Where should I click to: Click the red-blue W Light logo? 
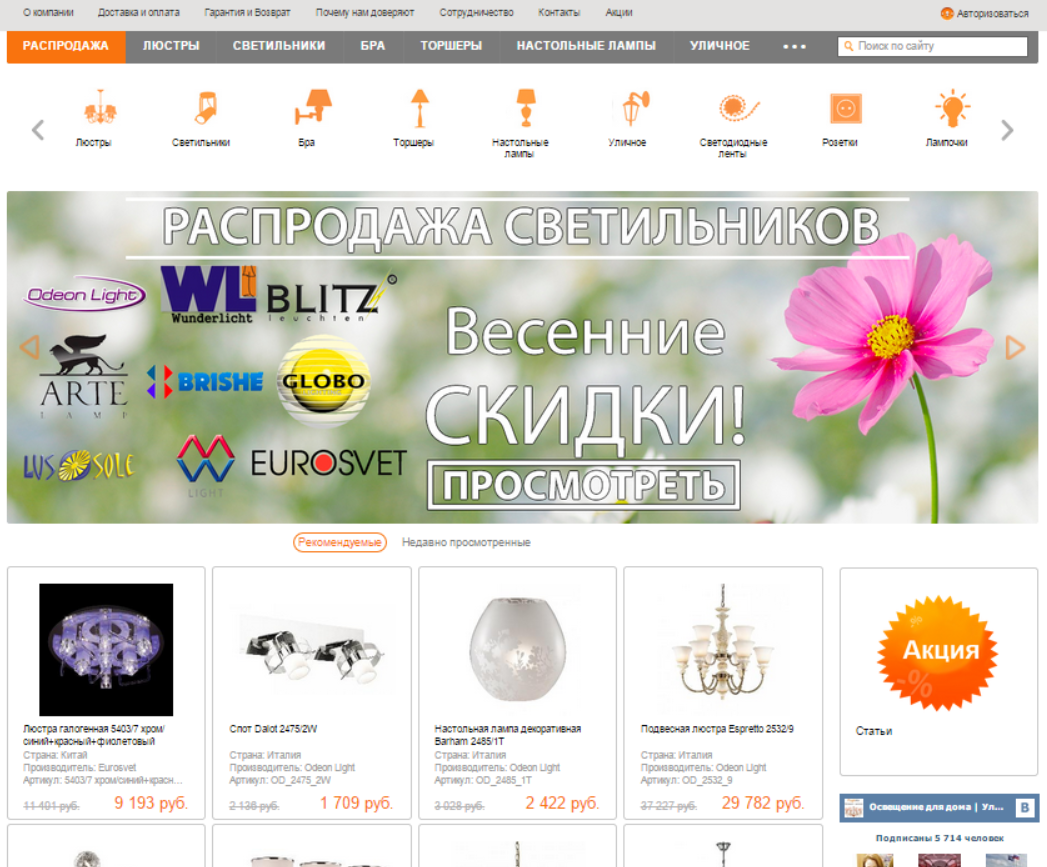click(205, 465)
